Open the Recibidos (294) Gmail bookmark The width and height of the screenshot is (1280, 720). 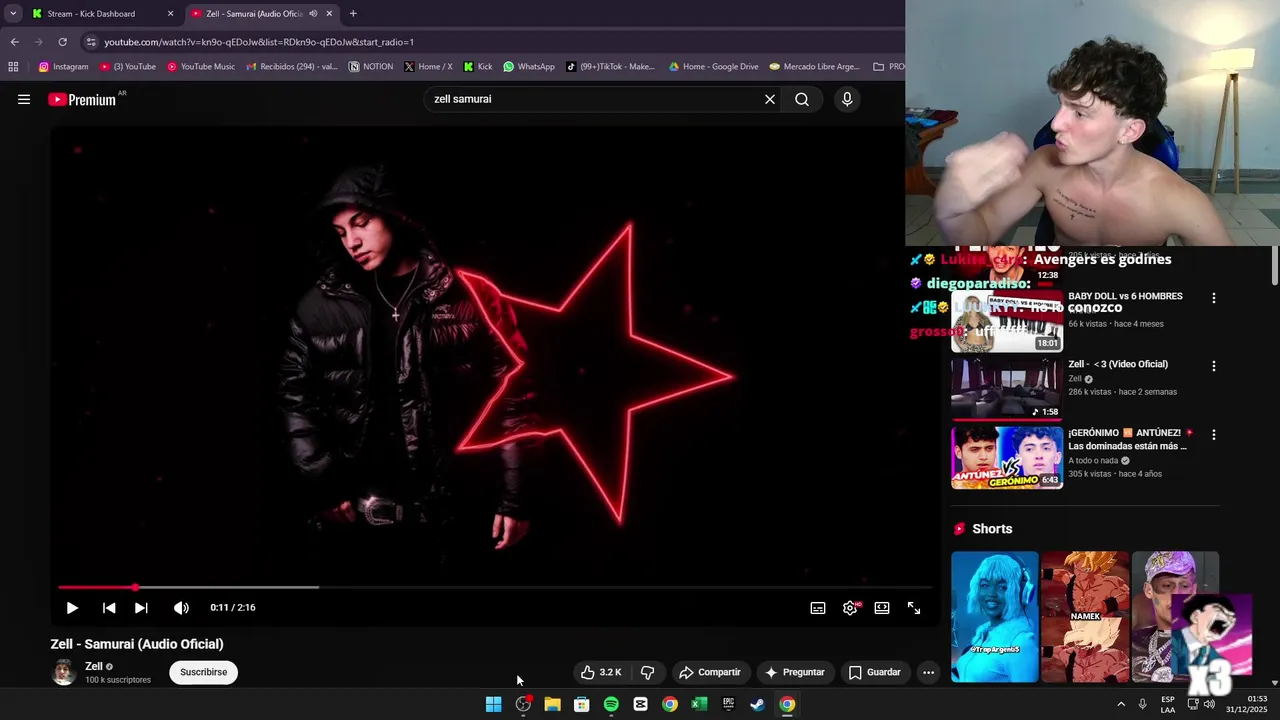coord(291,67)
